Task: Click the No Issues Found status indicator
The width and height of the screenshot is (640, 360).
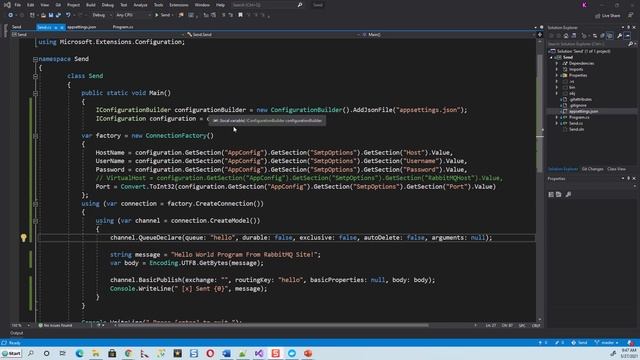Action: click(x=55, y=325)
